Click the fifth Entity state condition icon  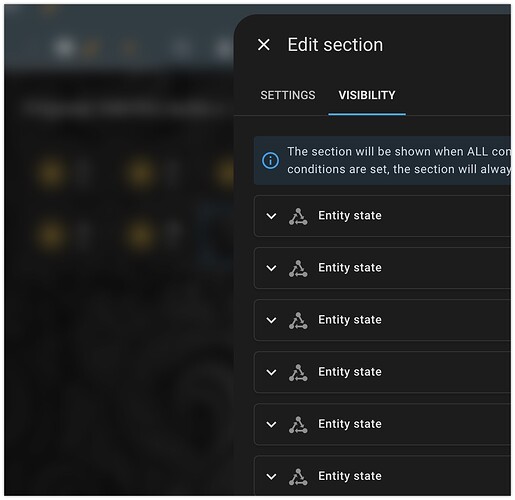point(298,425)
